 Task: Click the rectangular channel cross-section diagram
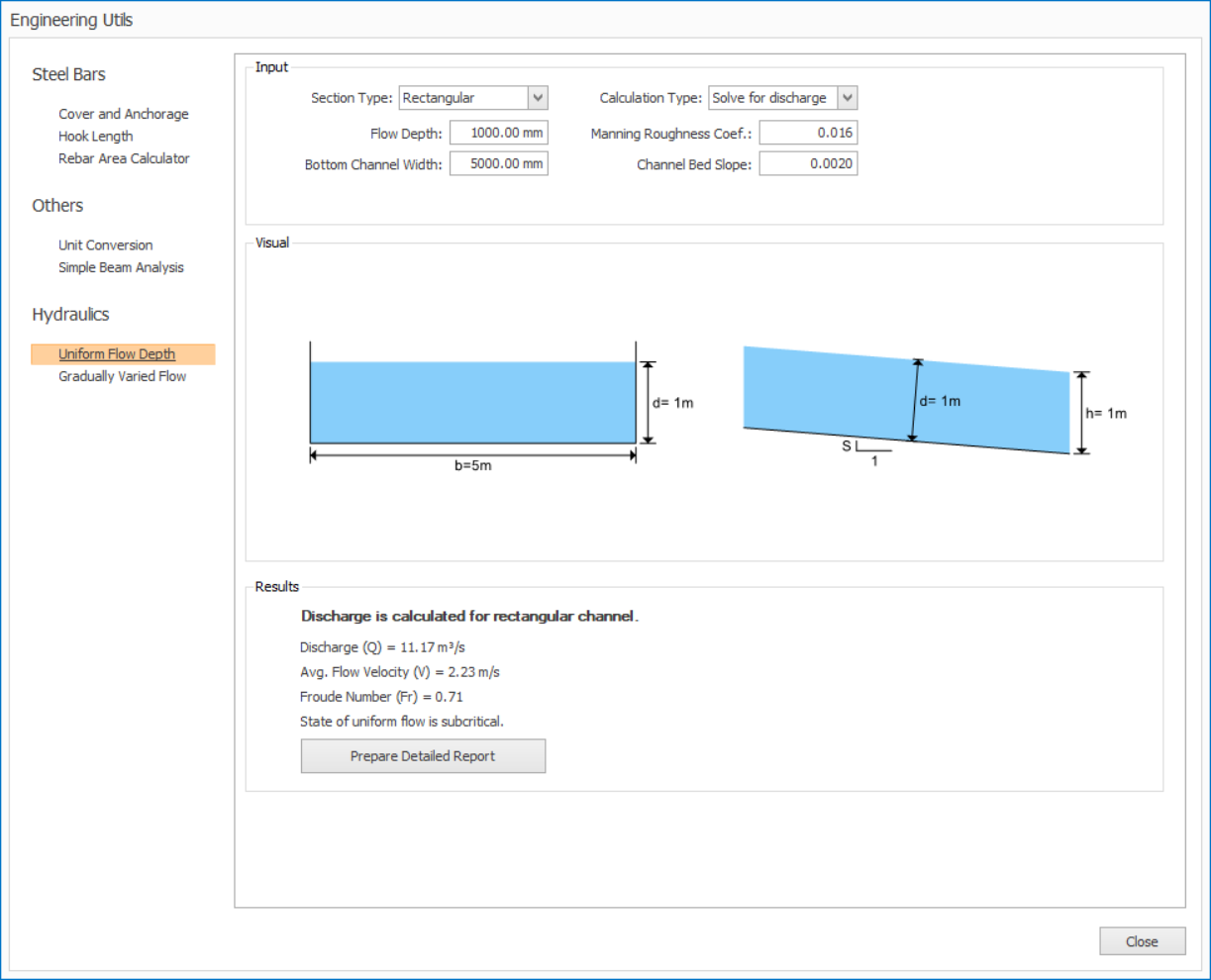(473, 402)
